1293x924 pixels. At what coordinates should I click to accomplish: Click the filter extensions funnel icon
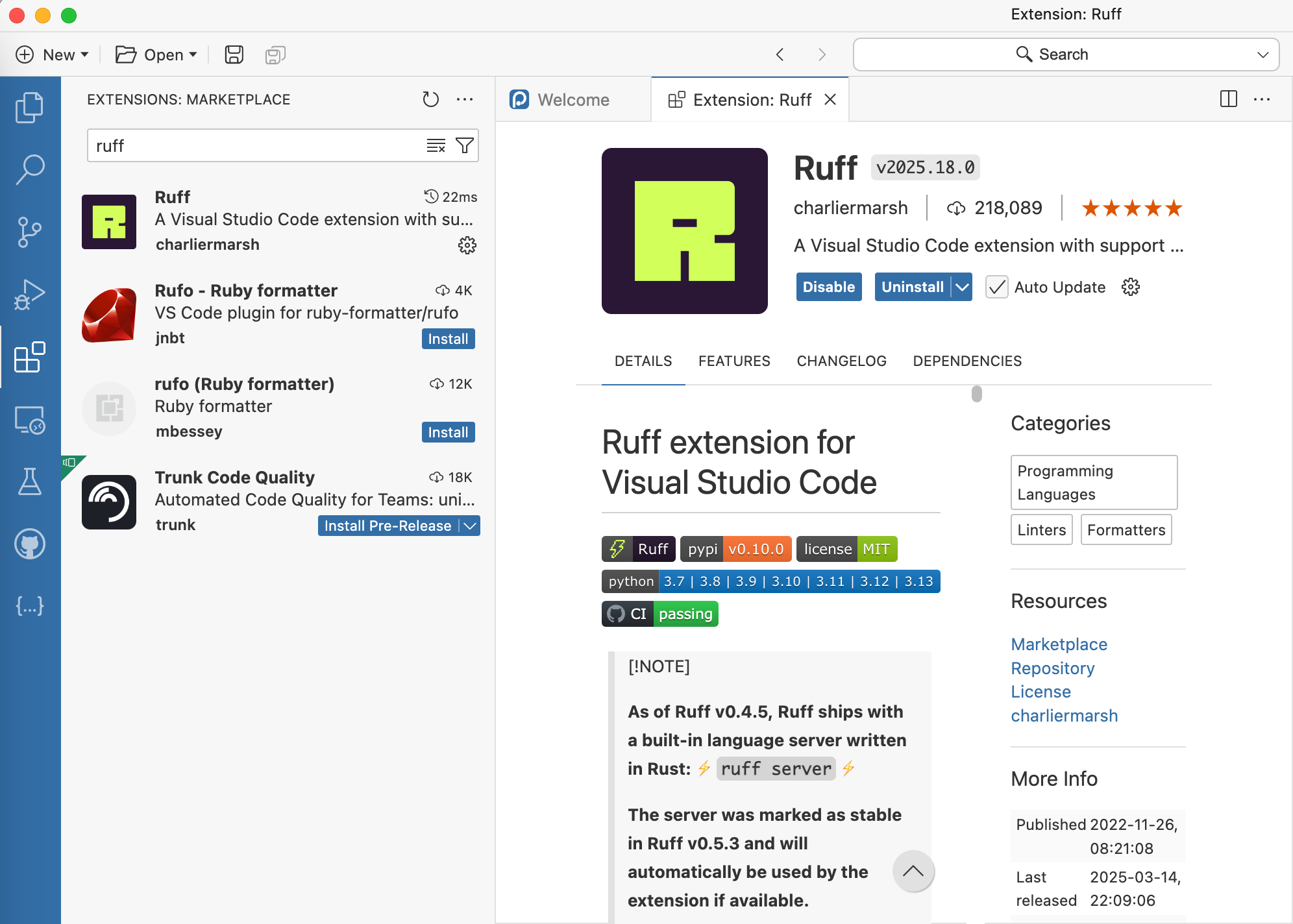pos(464,145)
